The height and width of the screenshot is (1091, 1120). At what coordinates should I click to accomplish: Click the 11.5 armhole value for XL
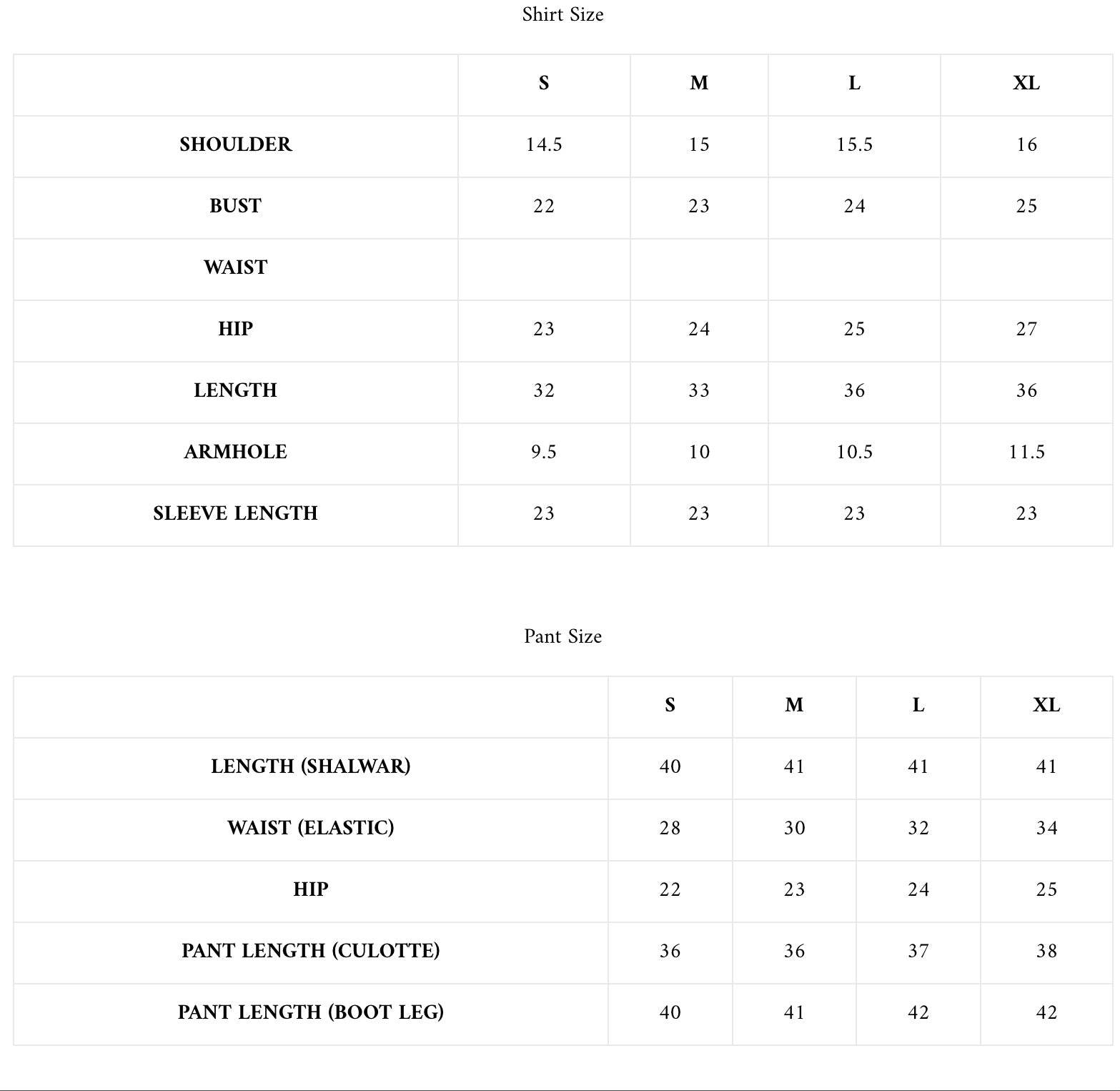pyautogui.click(x=1026, y=452)
